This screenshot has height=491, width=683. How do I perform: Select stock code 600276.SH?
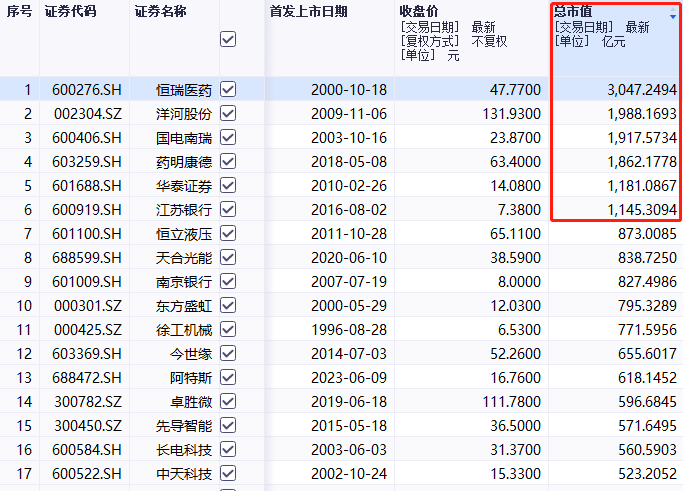(x=87, y=90)
